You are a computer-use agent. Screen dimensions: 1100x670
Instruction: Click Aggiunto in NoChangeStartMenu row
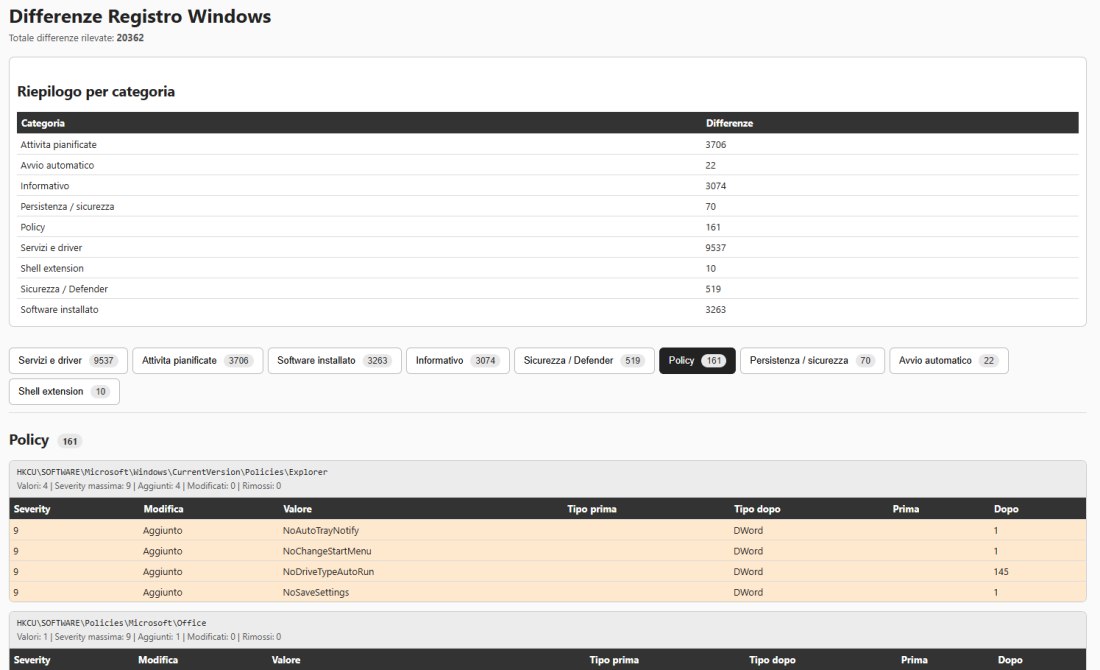tap(163, 551)
